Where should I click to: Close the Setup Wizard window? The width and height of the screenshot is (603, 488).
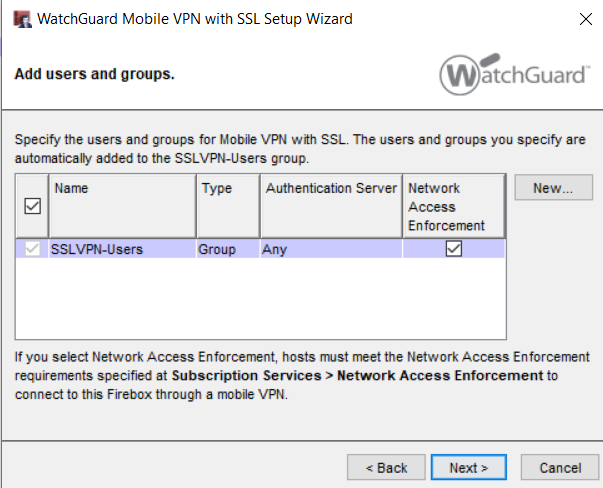click(x=586, y=18)
